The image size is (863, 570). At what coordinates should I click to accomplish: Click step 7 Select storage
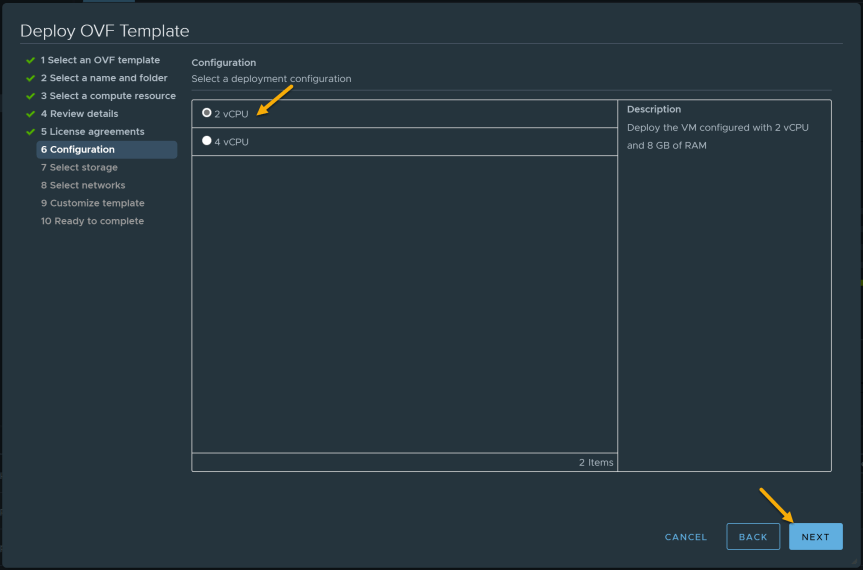coord(79,167)
